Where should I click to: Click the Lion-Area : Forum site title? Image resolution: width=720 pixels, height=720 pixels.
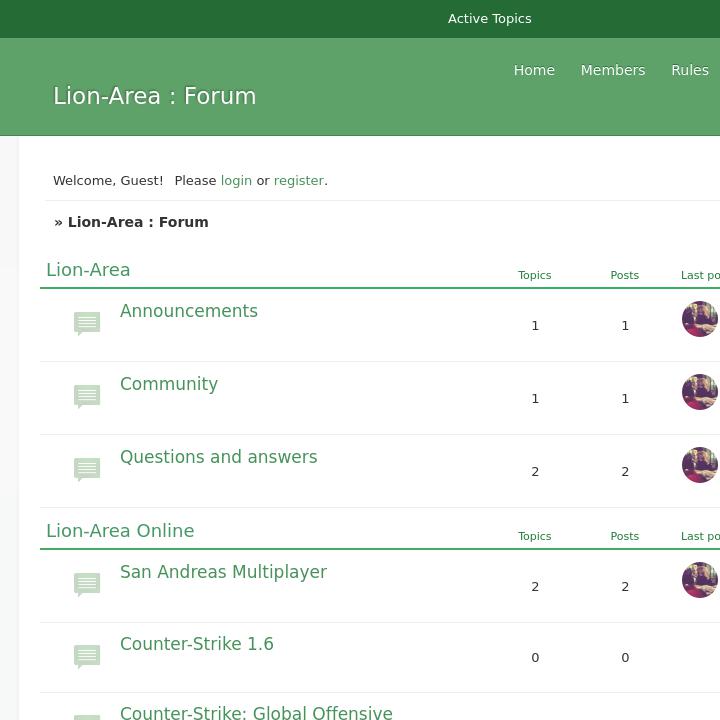tap(155, 96)
